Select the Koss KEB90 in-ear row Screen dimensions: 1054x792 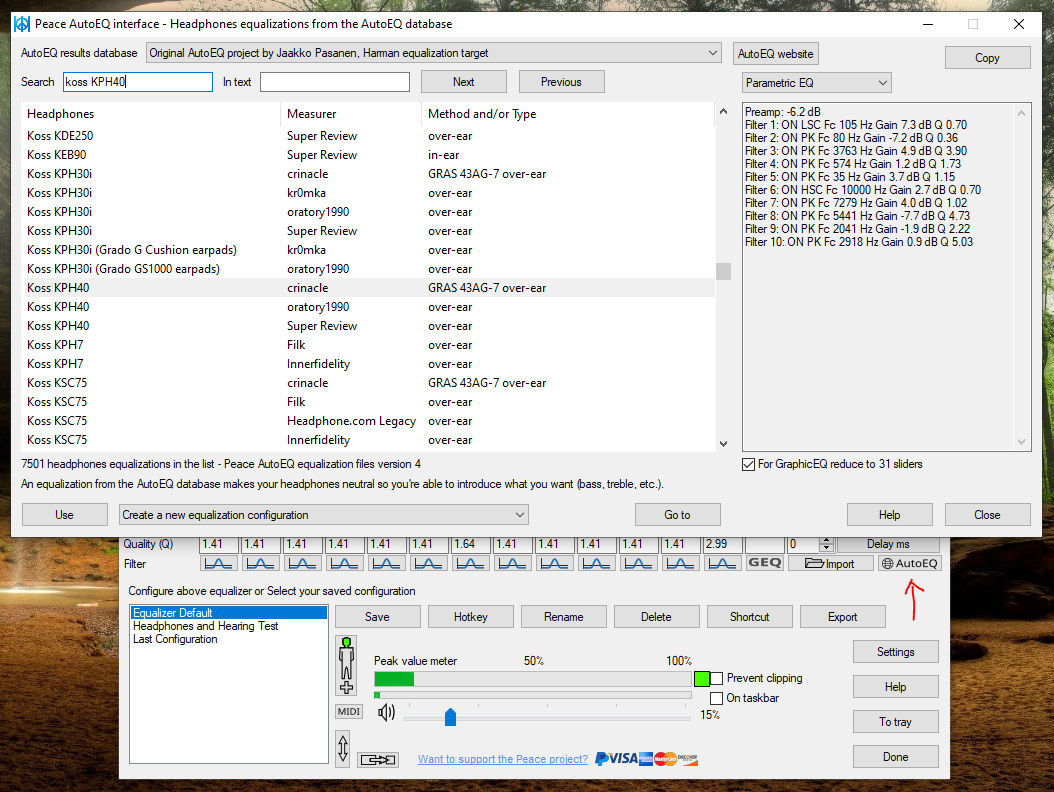(370, 155)
